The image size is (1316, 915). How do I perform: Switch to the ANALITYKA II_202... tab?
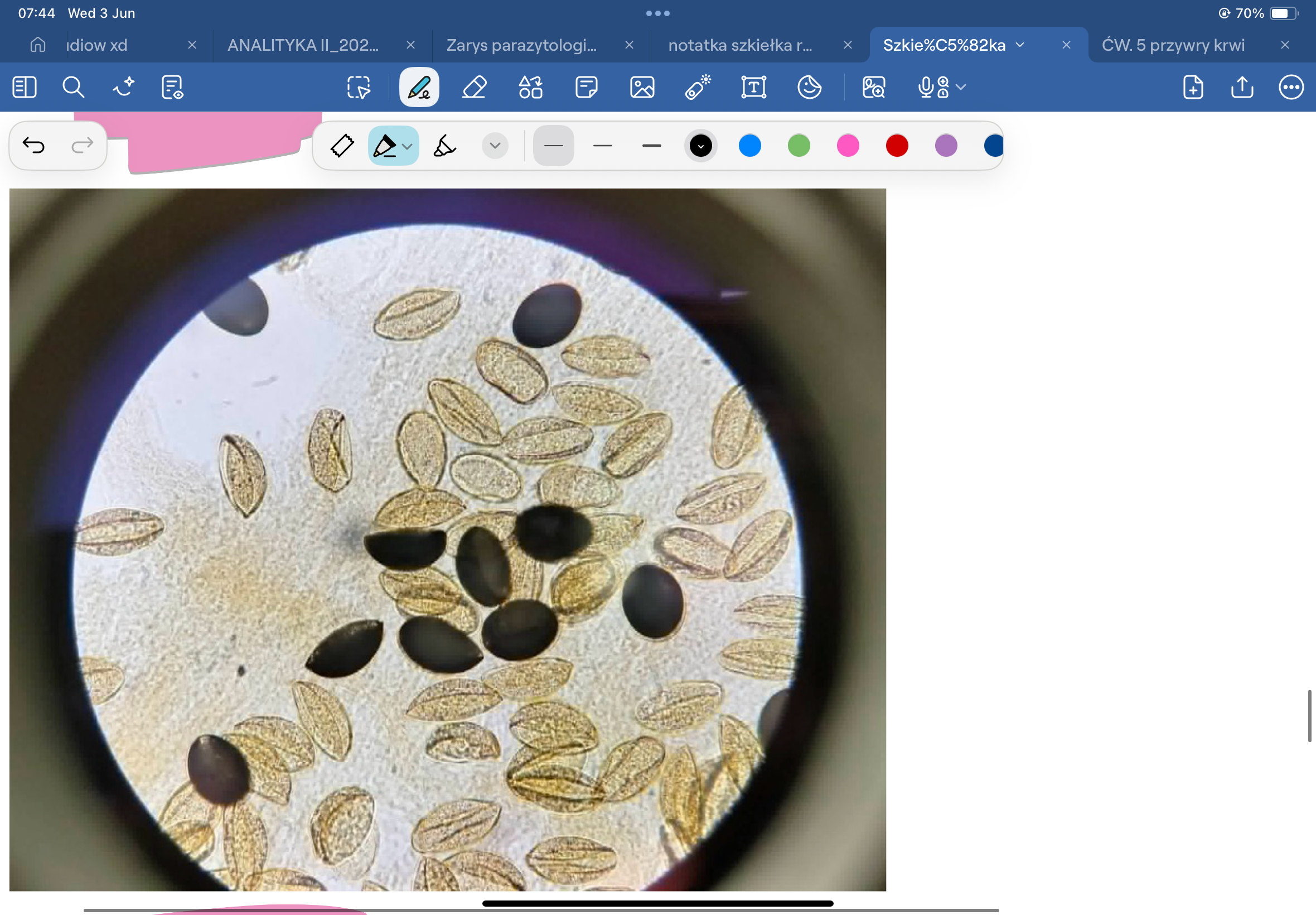pos(303,45)
